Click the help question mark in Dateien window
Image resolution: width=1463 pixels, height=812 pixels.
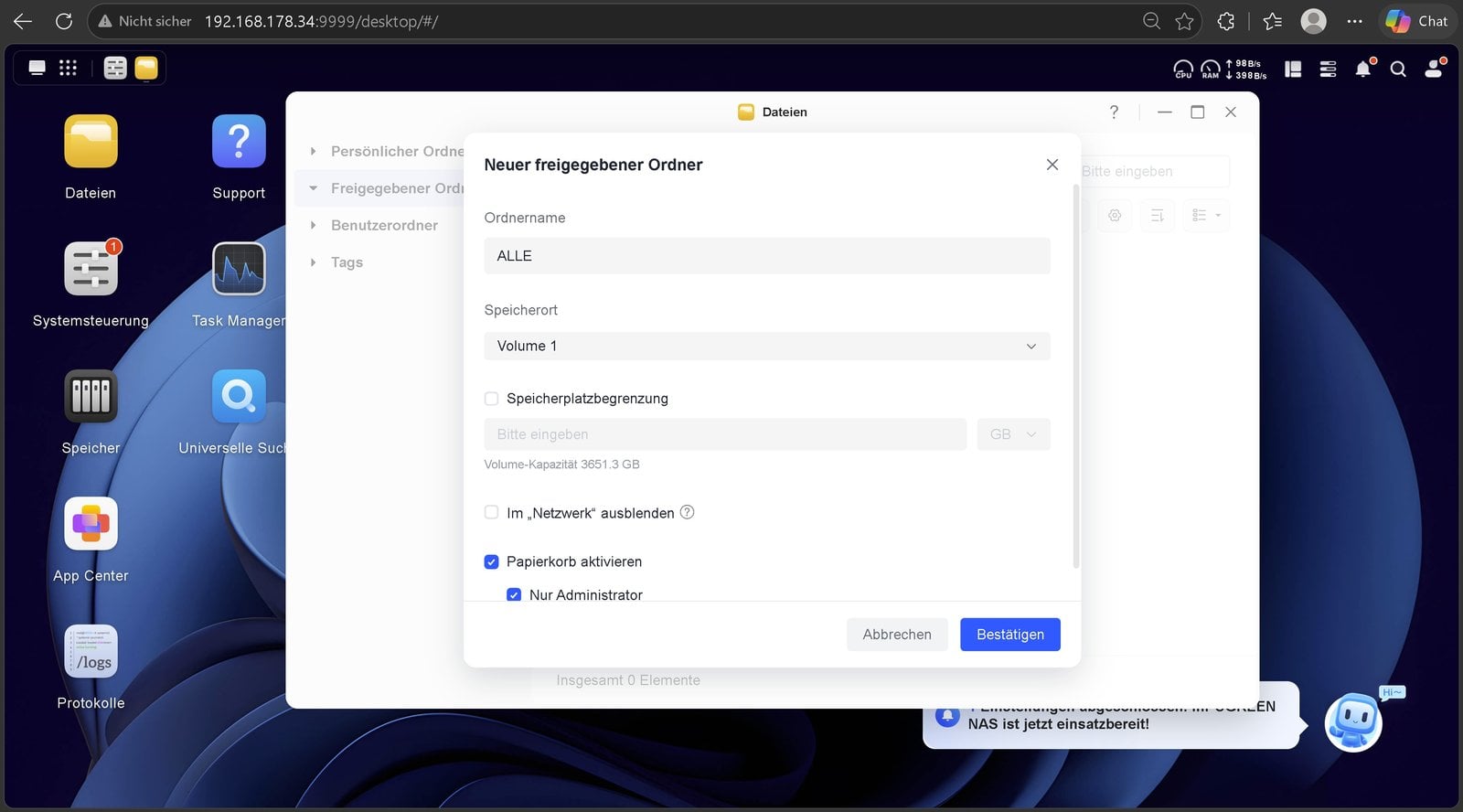coord(1114,112)
